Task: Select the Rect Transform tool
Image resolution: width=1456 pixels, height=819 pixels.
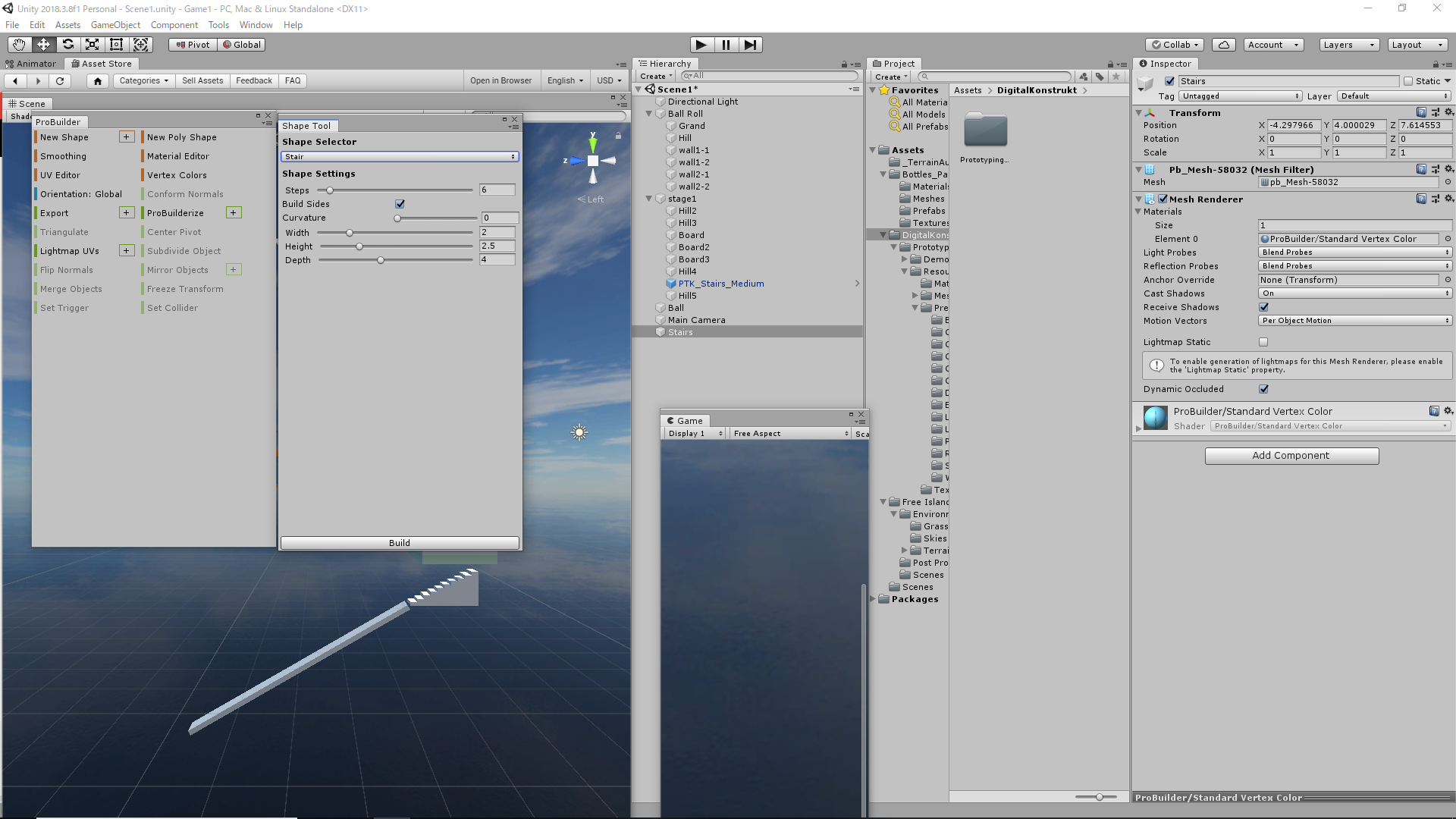Action: (x=116, y=45)
